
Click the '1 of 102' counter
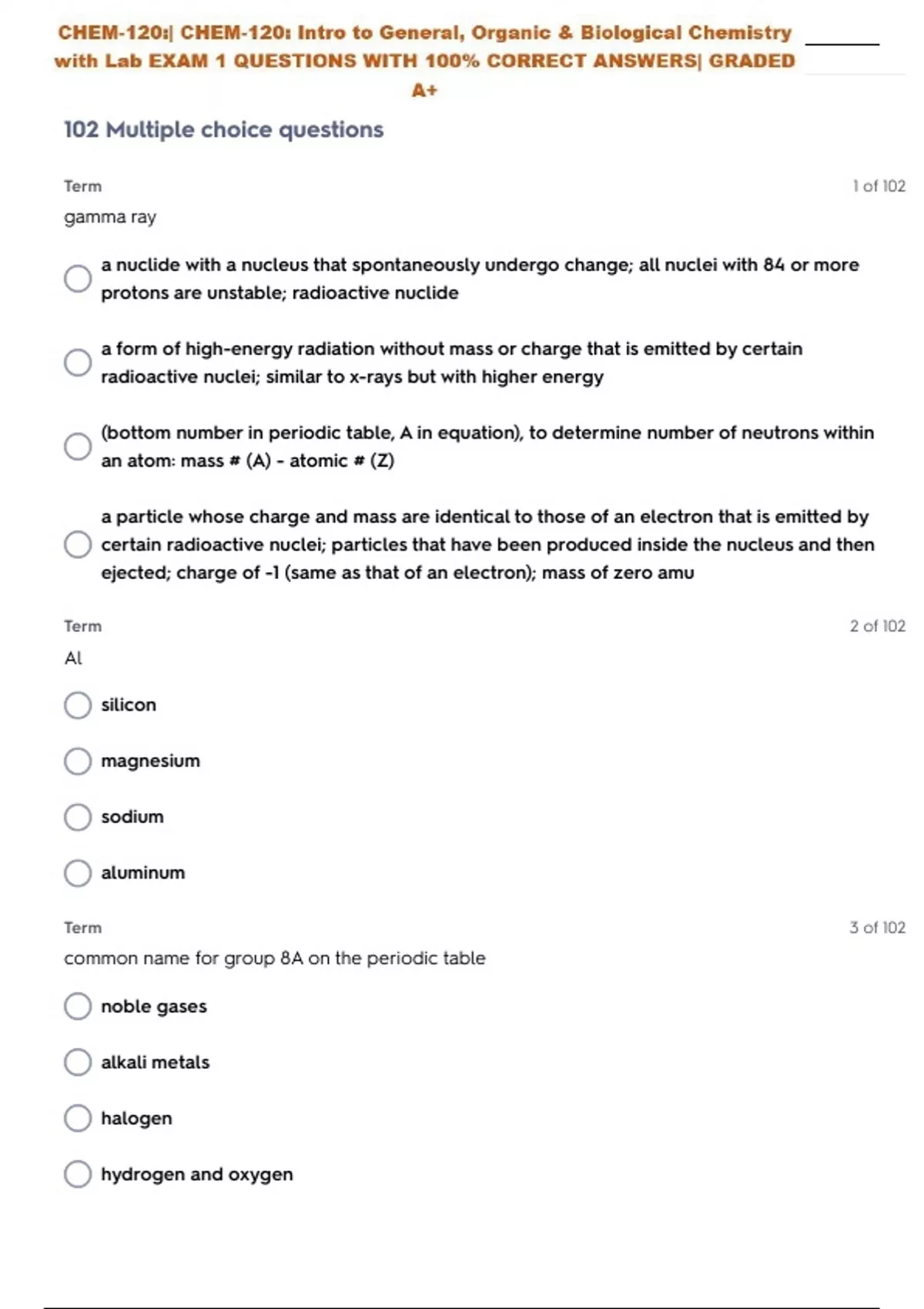coord(879,186)
